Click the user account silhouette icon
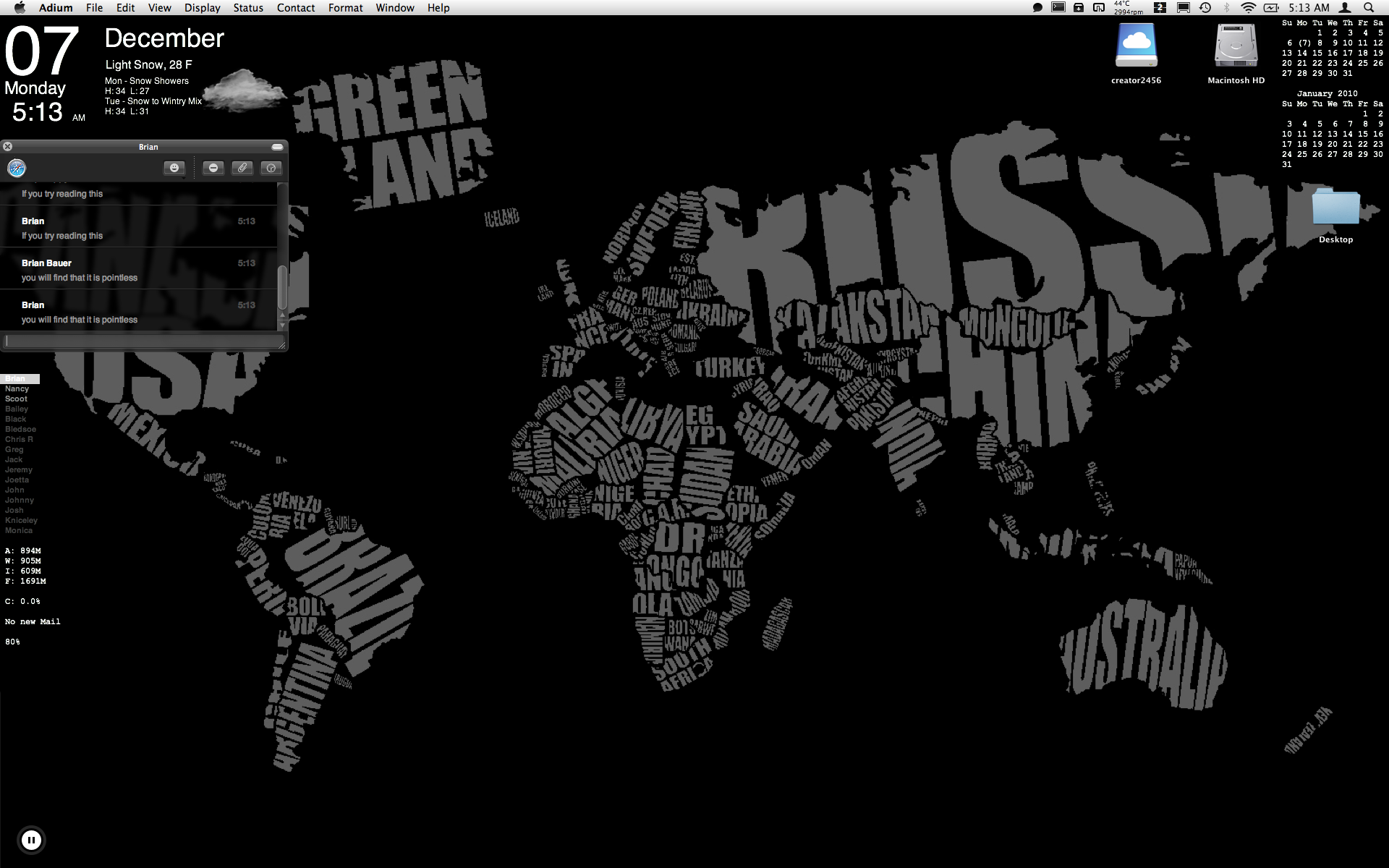Image resolution: width=1389 pixels, height=868 pixels. (1345, 7)
